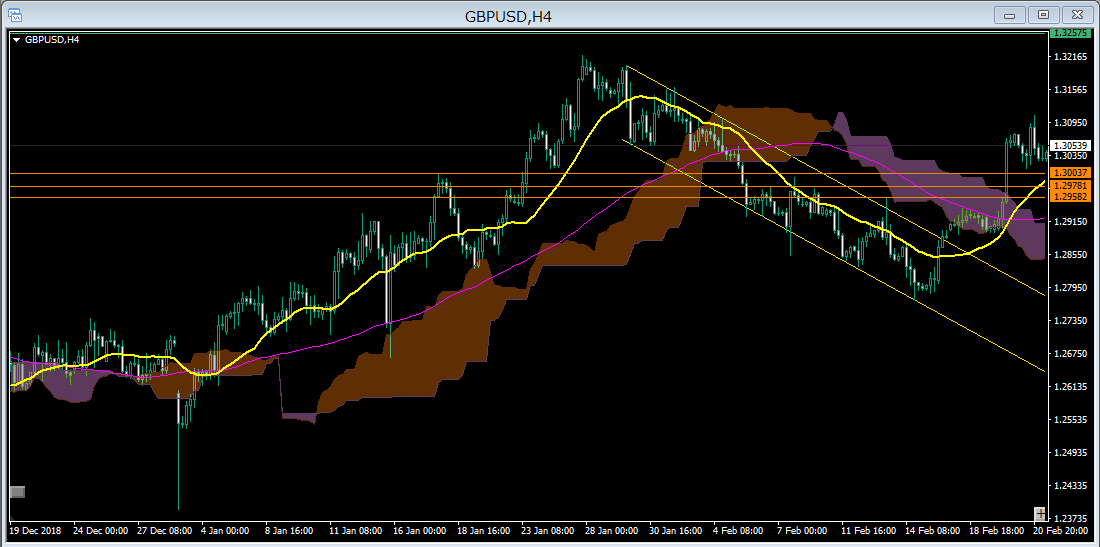Expand the triangle beside the GBPUSD,H4 label

point(17,40)
